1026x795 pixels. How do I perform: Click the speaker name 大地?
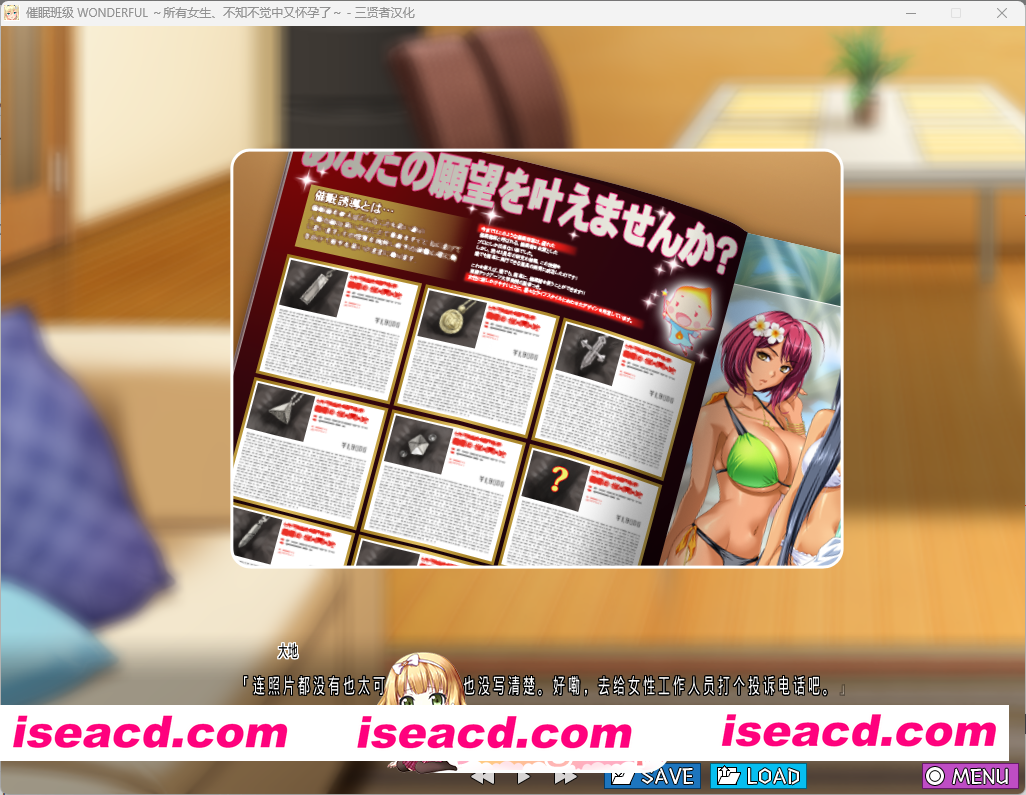[288, 652]
